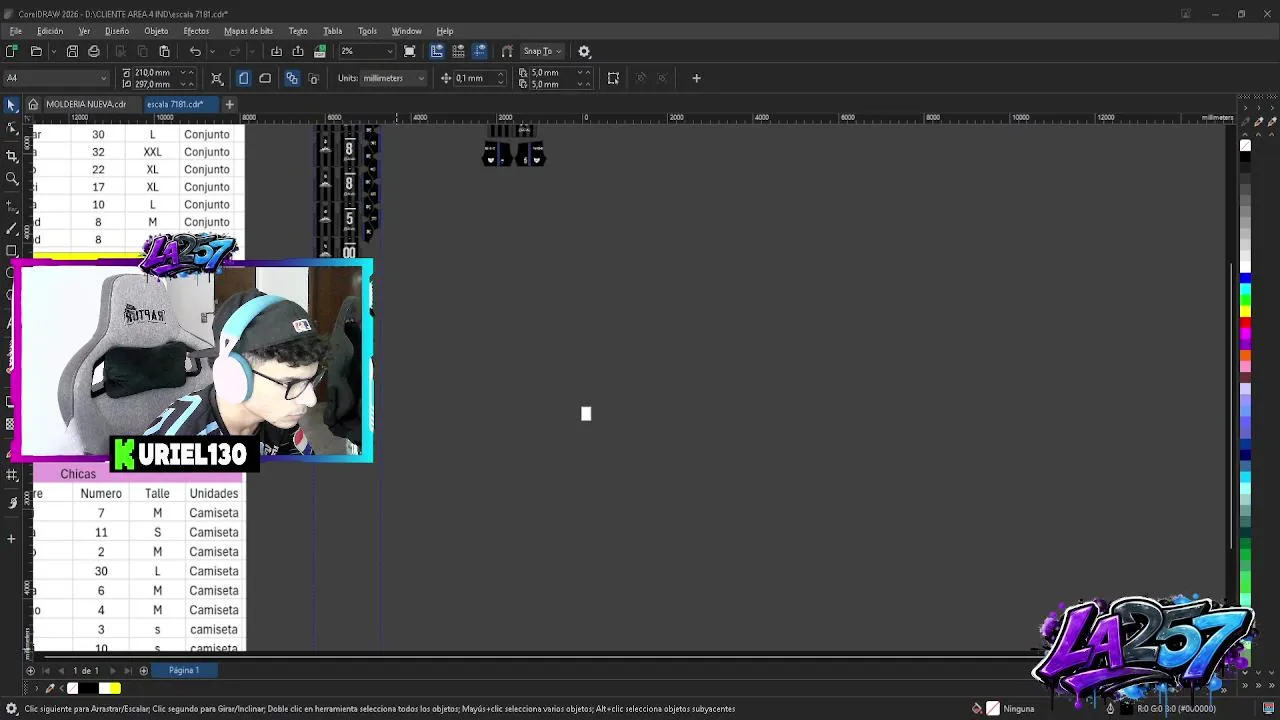Toggle the show grid button
1280x720 pixels.
tap(459, 51)
